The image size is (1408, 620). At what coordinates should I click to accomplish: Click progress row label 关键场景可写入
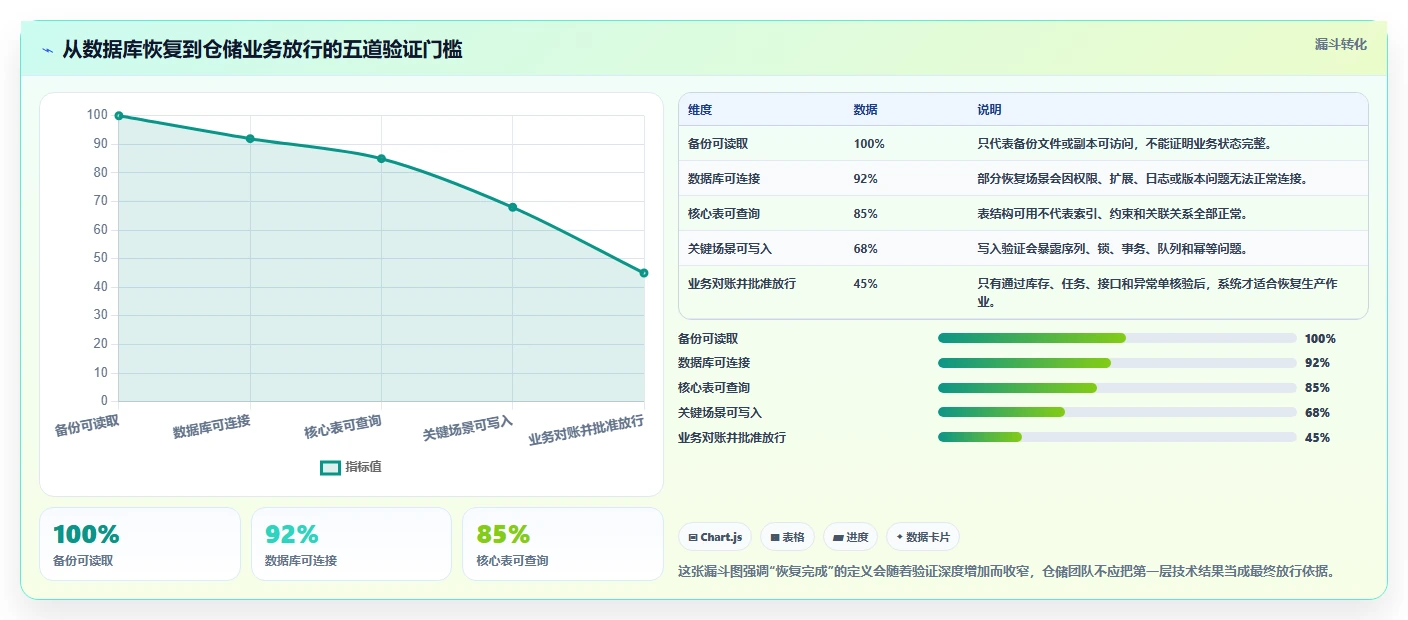coord(720,413)
